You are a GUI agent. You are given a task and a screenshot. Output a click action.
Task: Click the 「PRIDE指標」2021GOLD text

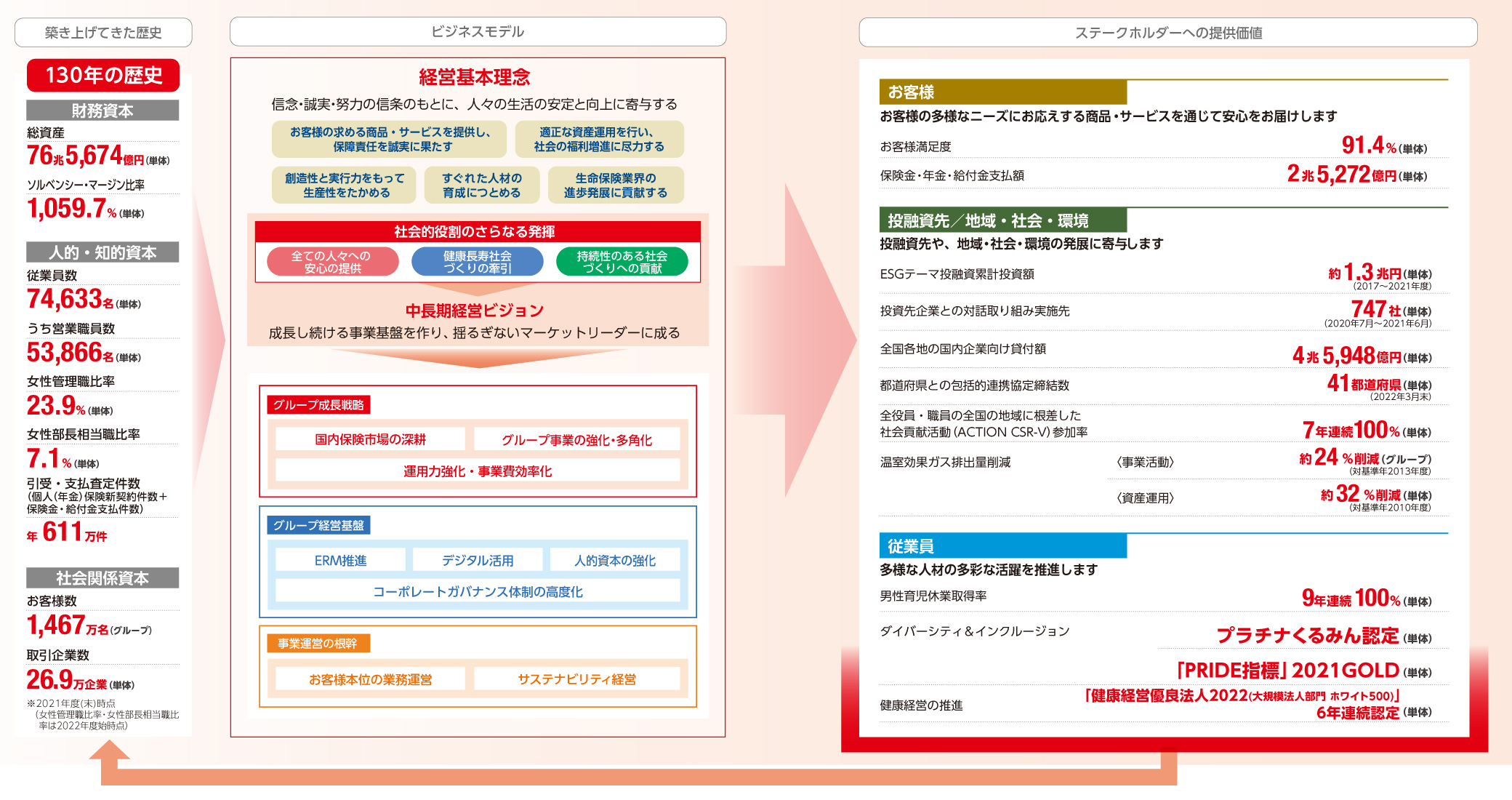coord(1288,670)
